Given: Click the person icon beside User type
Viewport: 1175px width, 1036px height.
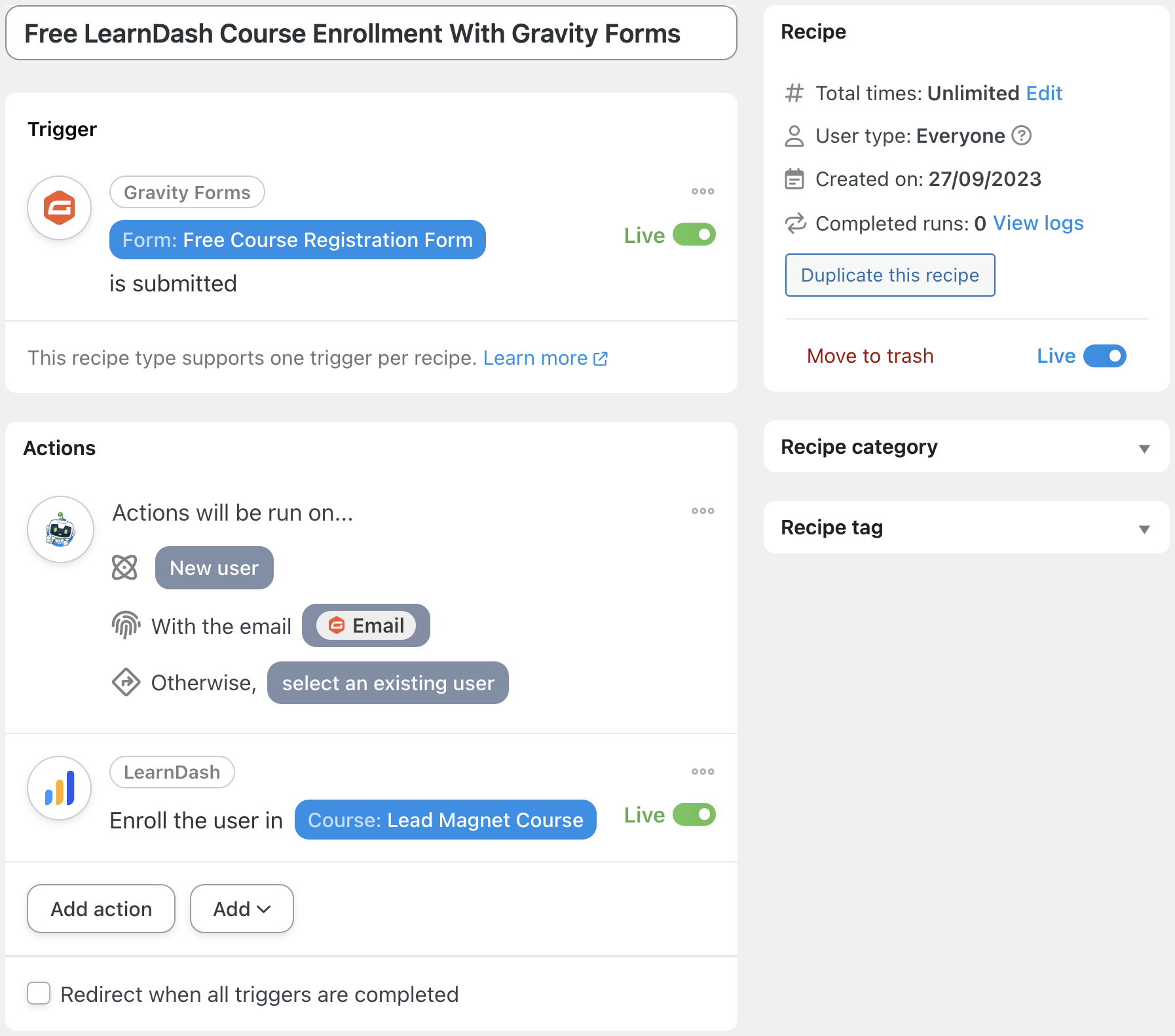Looking at the screenshot, I should [x=794, y=136].
